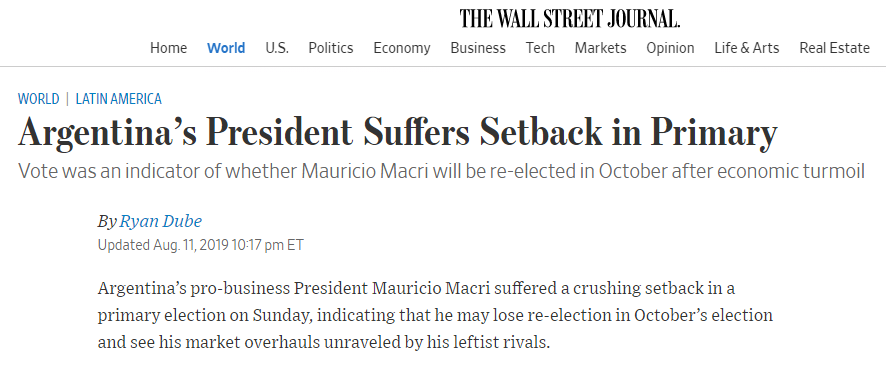This screenshot has height=375, width=886.
Task: Click The Wall Street Journal logo
Action: tap(570, 18)
